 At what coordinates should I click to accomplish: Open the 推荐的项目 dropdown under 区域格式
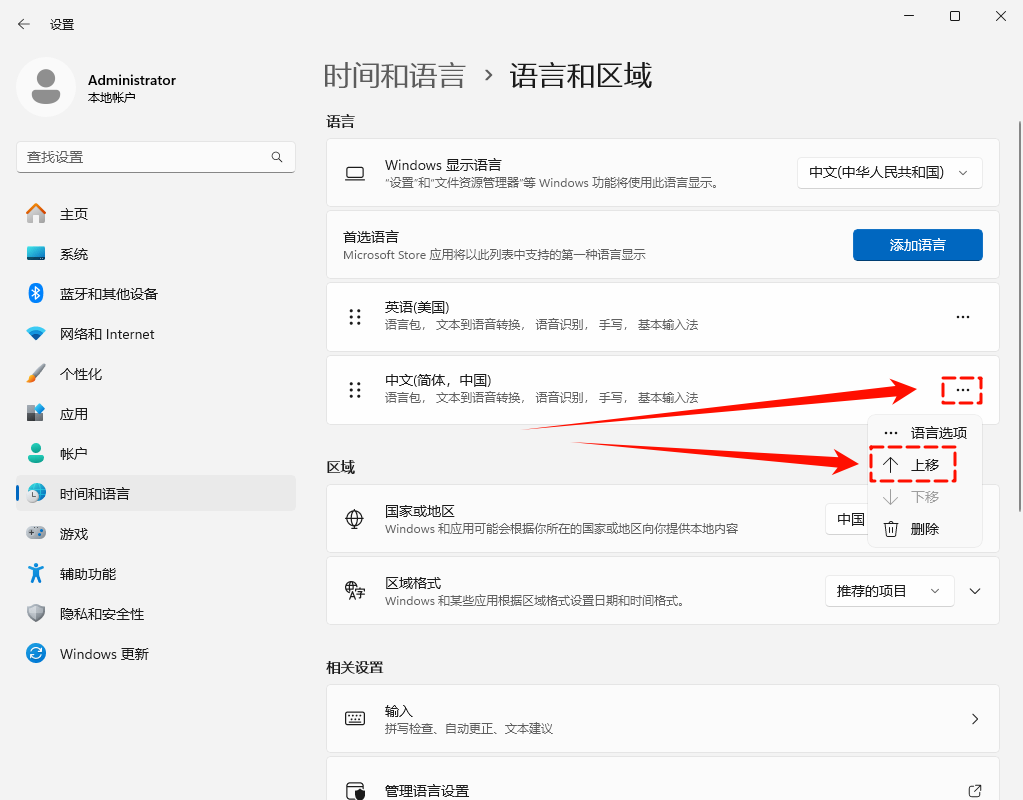[x=889, y=591]
